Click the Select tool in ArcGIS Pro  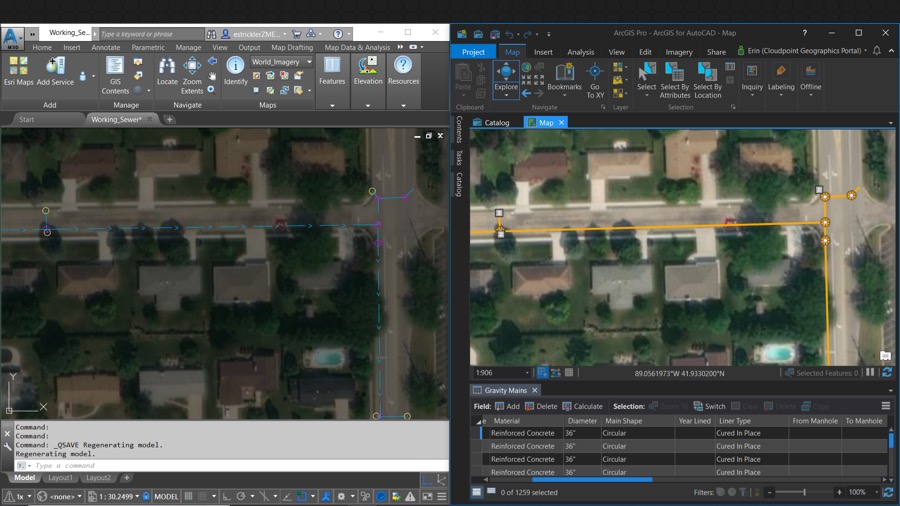[x=646, y=79]
